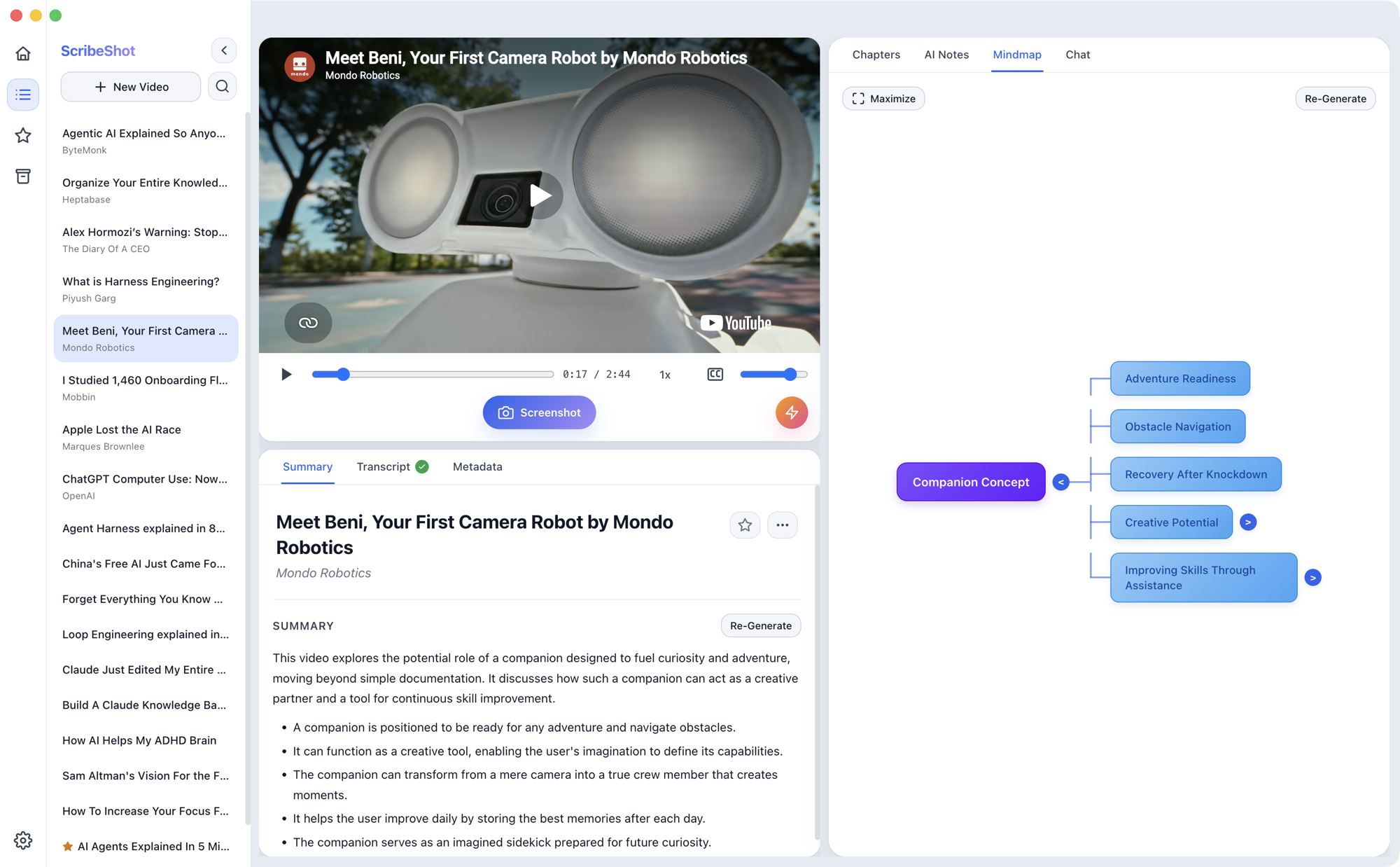Select the Companion Concept root node

click(x=971, y=482)
